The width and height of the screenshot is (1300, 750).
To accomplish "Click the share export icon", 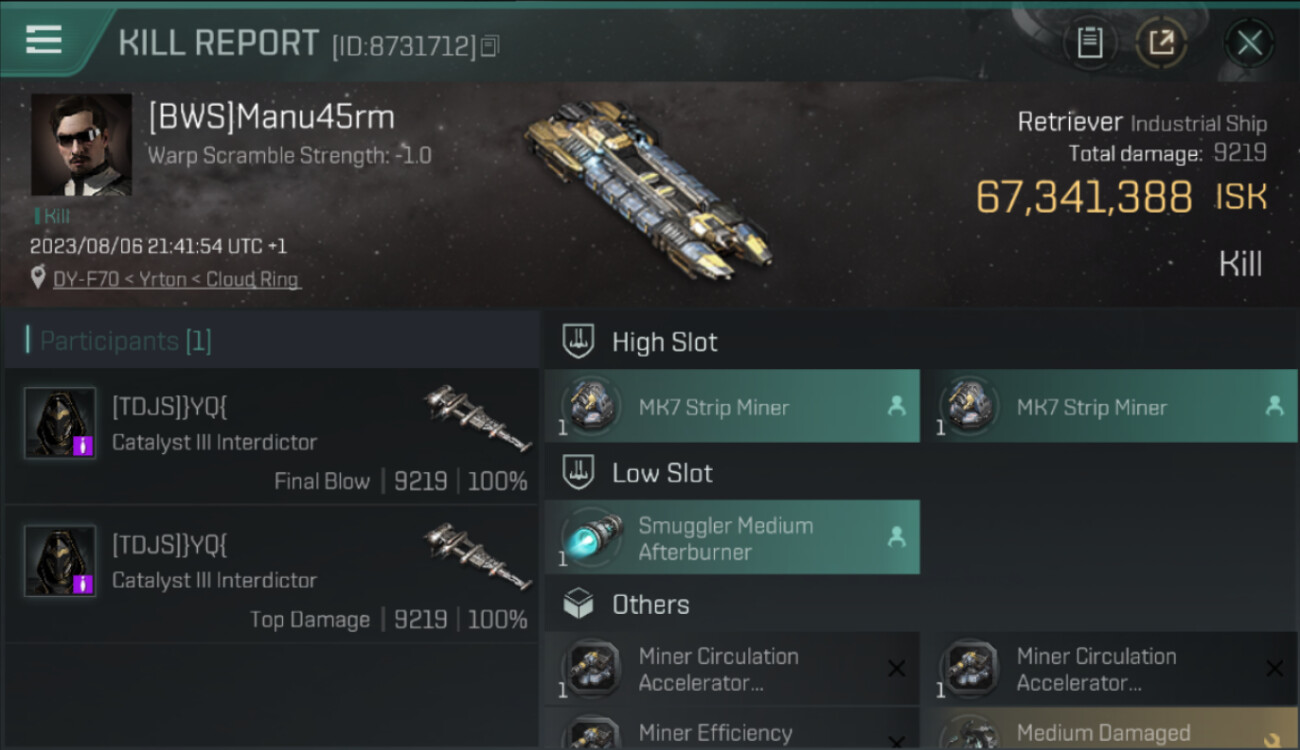I will 1161,43.
